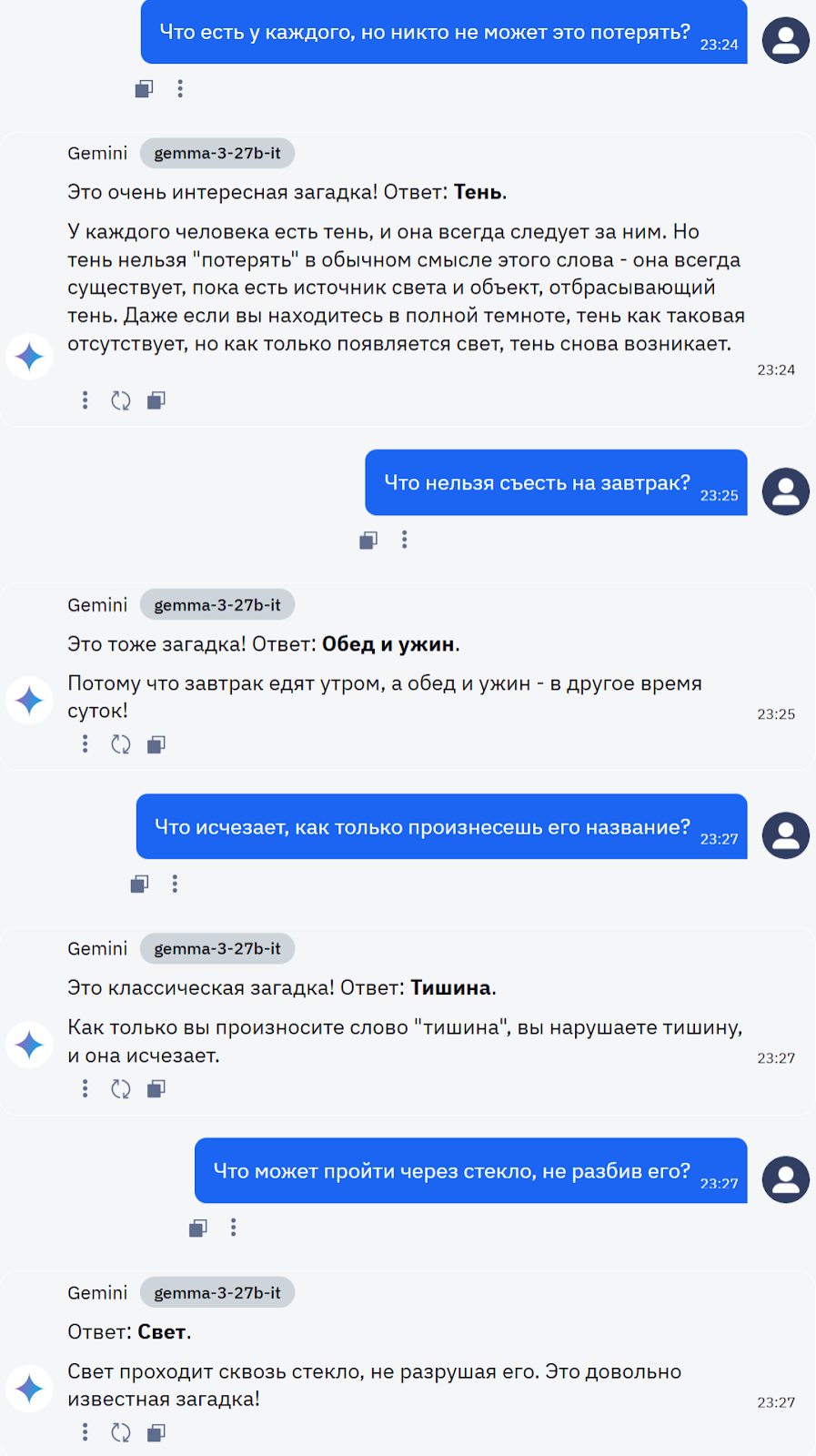Viewport: 816px width, 1456px height.
Task: Open the three-dot menu under the "Обед и ужин" answer
Action: coord(85,743)
